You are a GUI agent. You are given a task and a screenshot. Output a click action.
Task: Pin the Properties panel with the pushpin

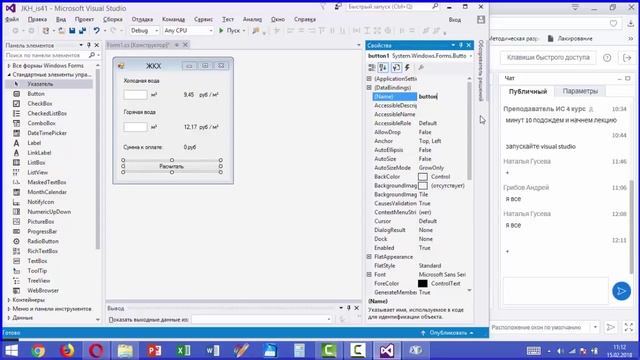click(x=461, y=45)
